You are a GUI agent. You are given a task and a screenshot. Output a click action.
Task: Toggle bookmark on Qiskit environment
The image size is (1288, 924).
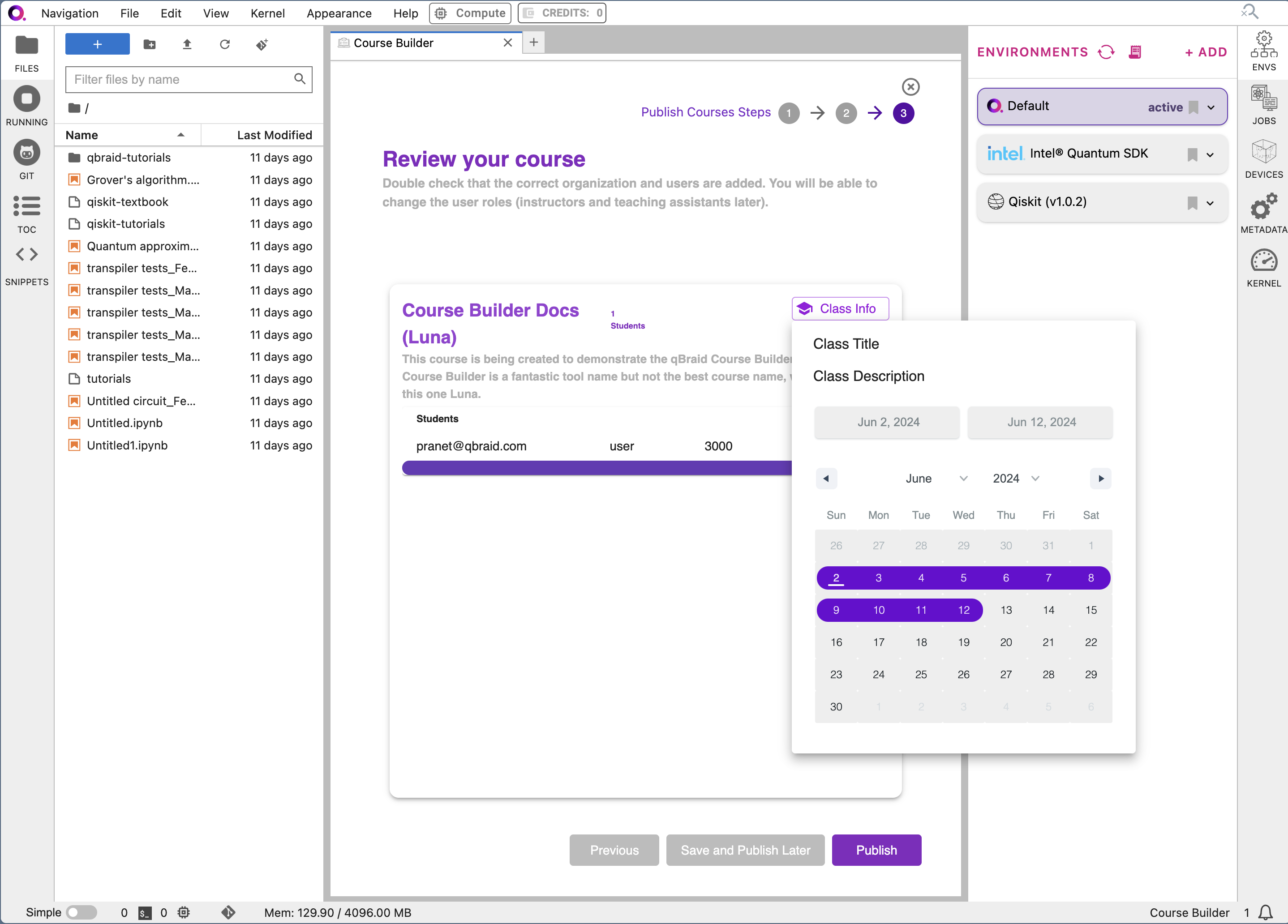tap(1192, 203)
